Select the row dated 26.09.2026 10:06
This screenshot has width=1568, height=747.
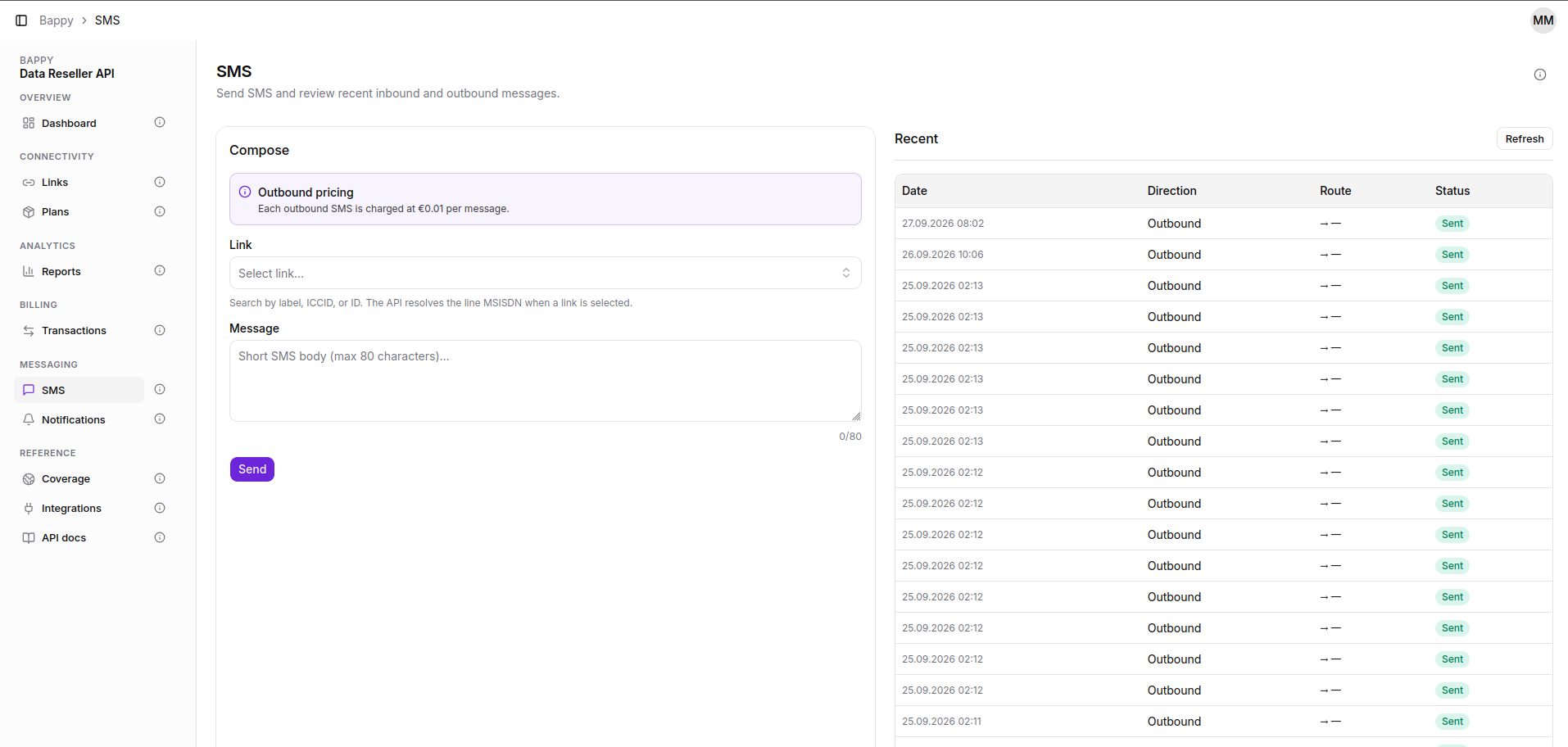coord(1224,255)
